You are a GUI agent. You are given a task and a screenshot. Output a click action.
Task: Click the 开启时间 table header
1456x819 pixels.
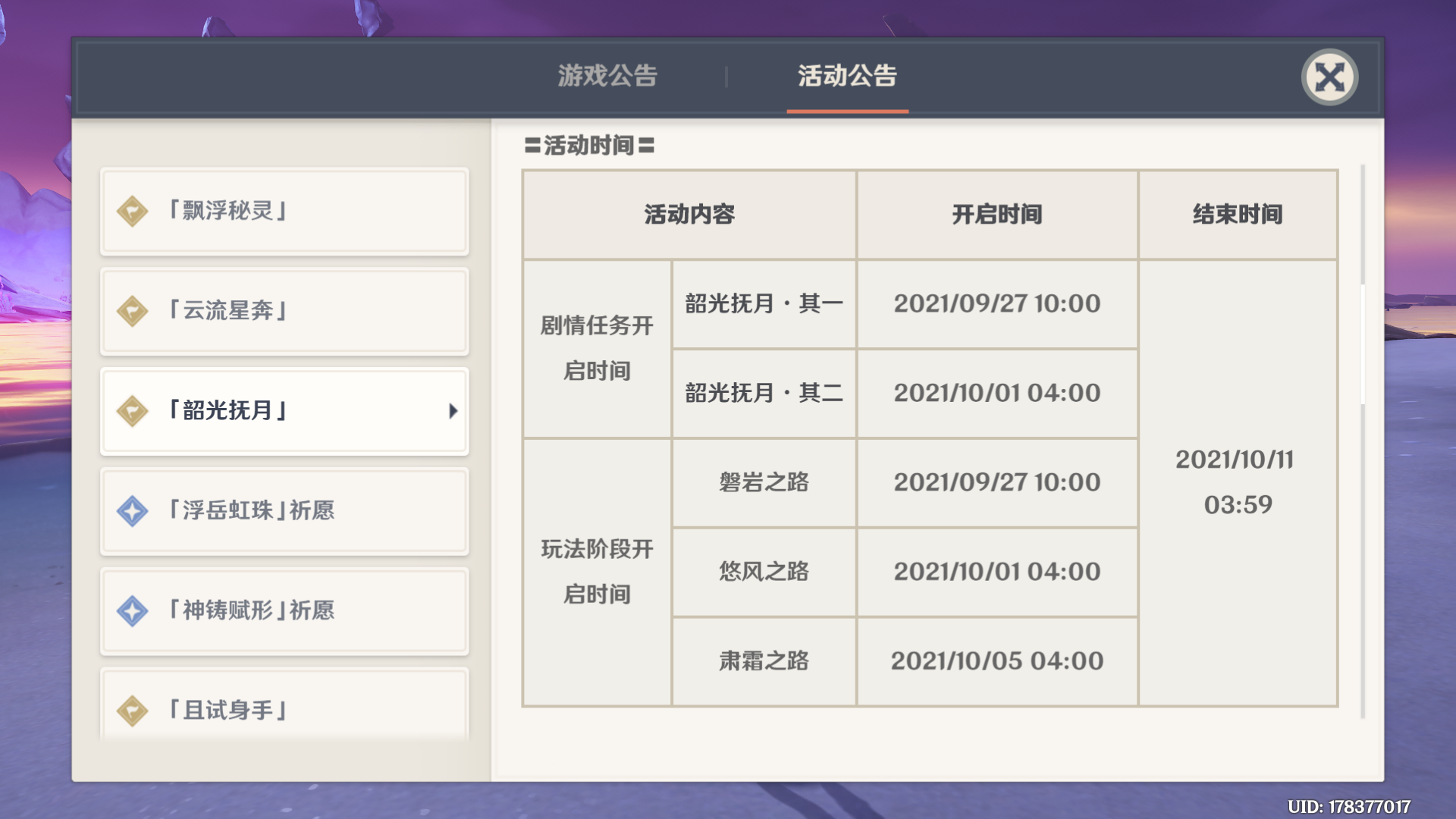click(x=997, y=215)
